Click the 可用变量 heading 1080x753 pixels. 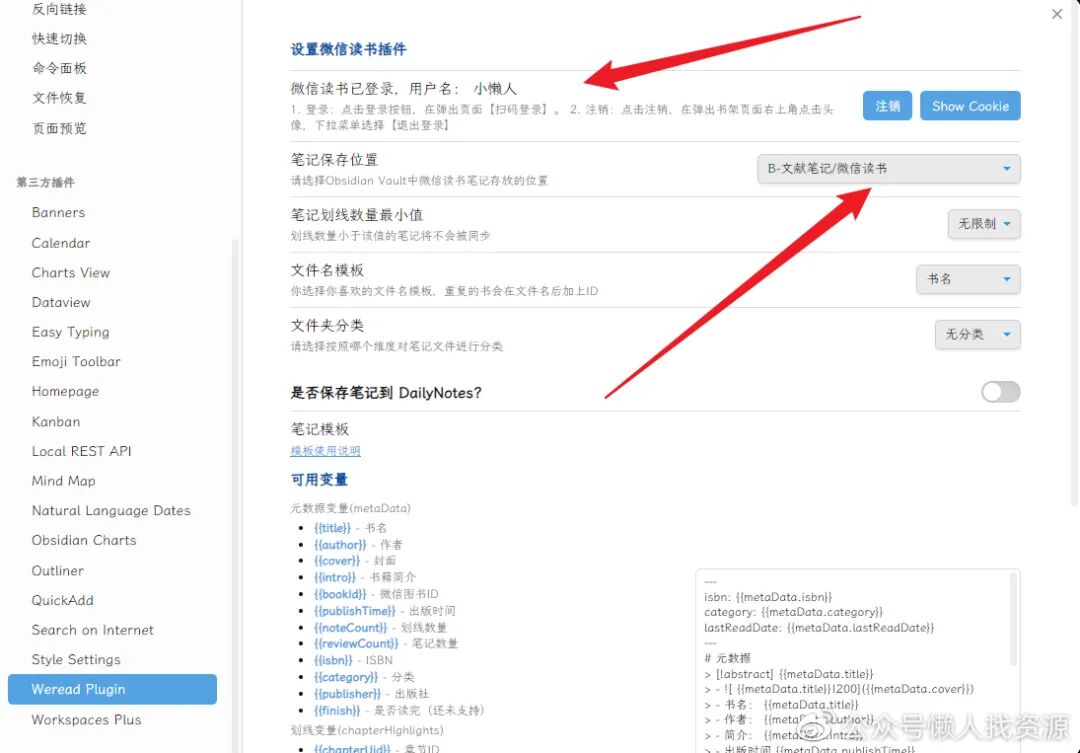point(319,479)
